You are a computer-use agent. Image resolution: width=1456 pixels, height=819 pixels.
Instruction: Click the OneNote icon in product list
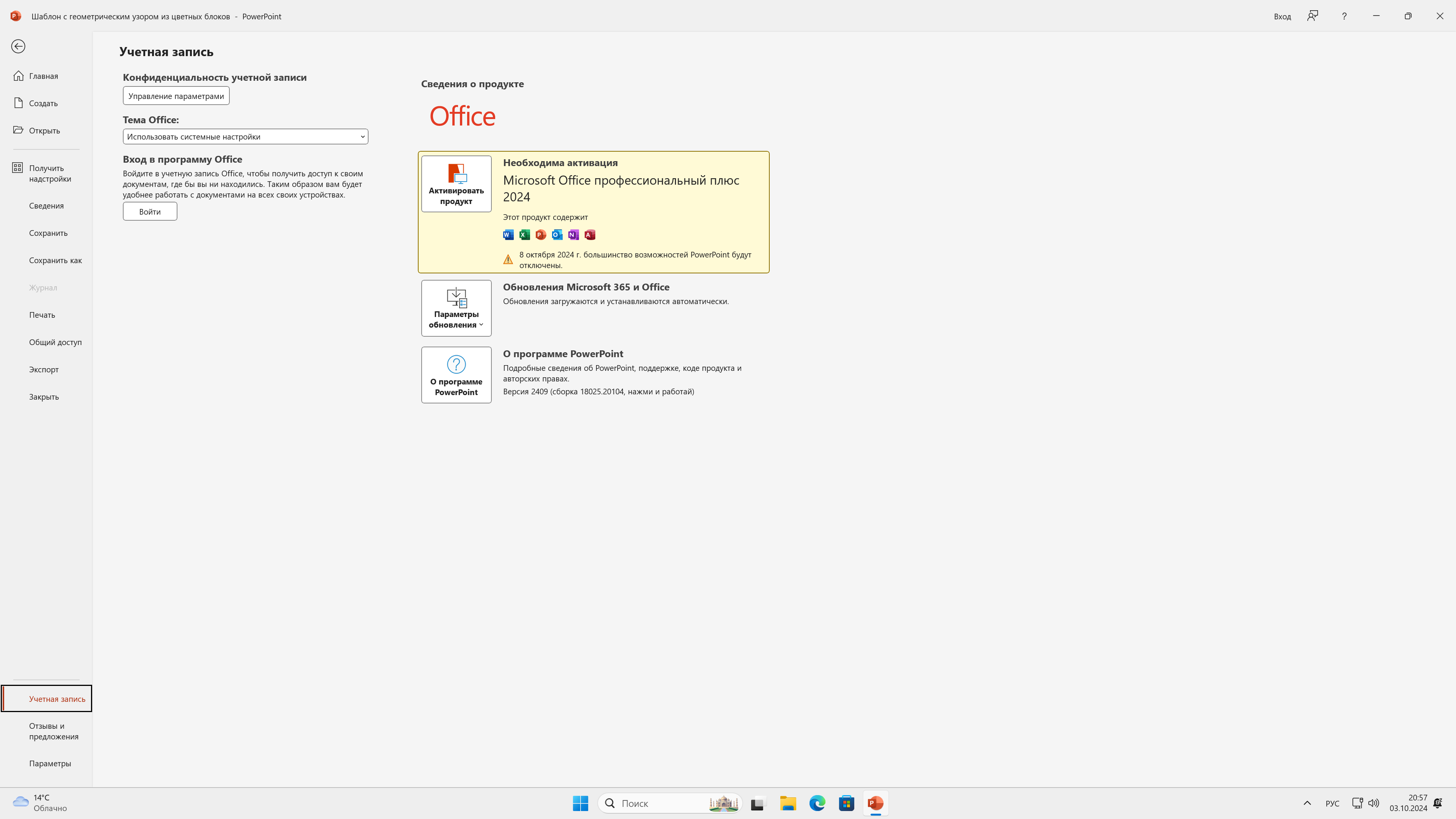click(x=574, y=235)
